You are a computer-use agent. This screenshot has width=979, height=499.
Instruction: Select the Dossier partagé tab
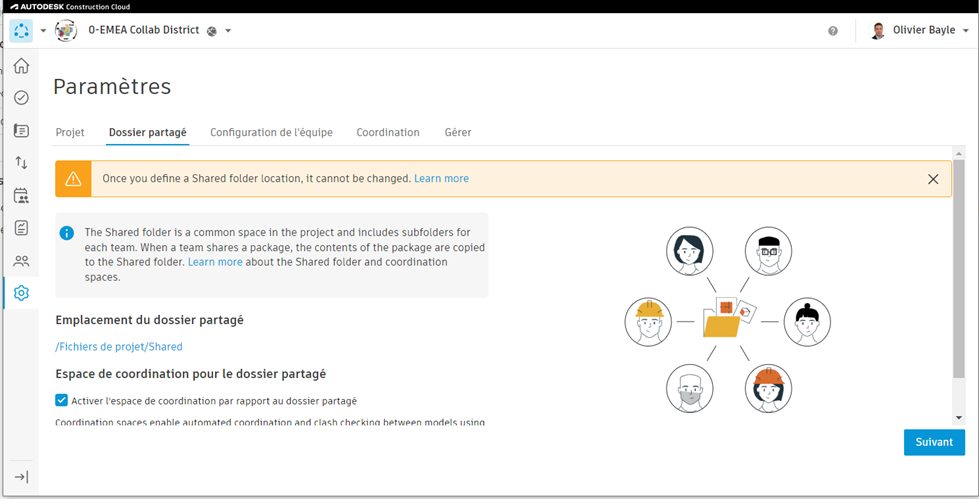tap(147, 132)
